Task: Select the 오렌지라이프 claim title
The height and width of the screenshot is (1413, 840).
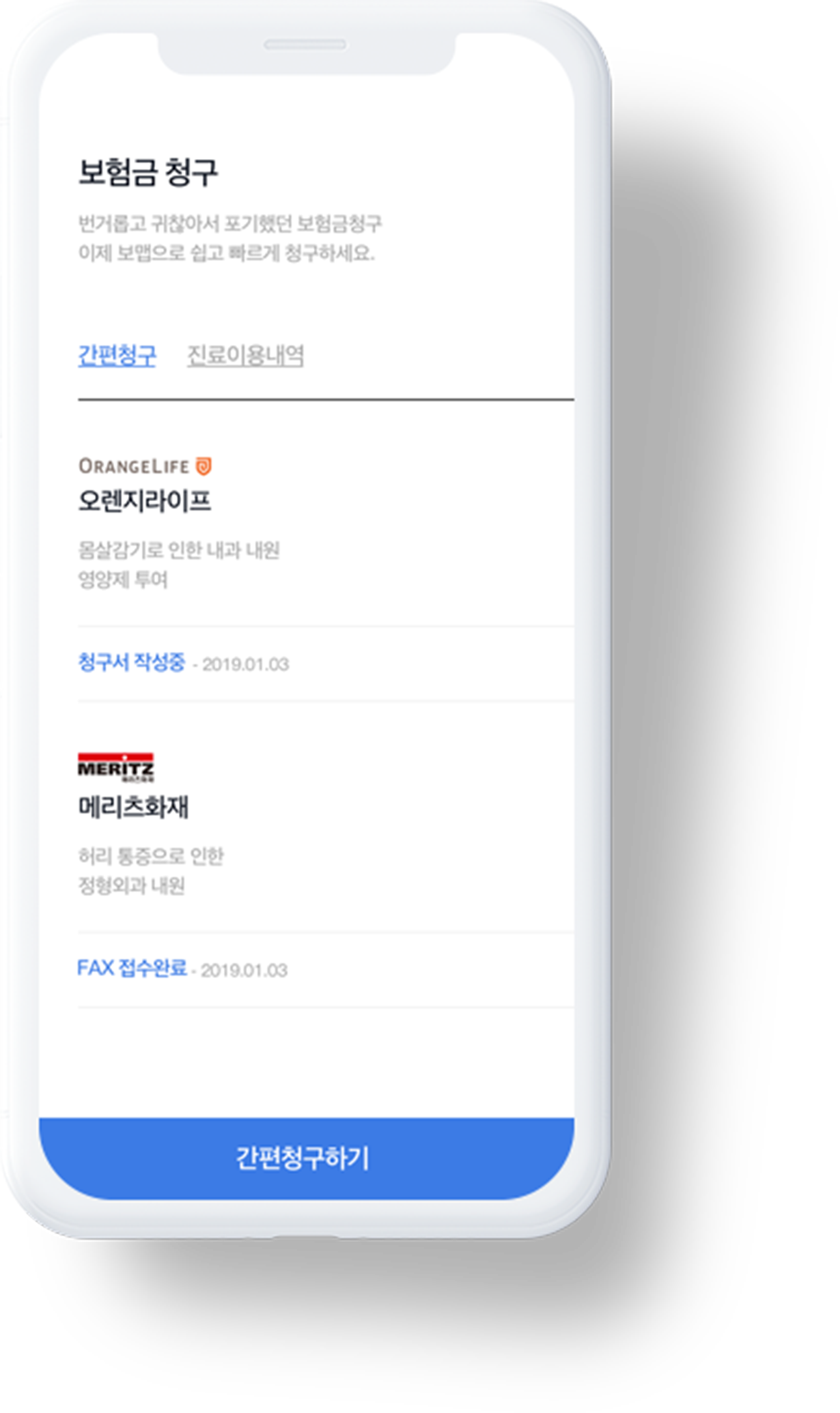Action: click(145, 501)
